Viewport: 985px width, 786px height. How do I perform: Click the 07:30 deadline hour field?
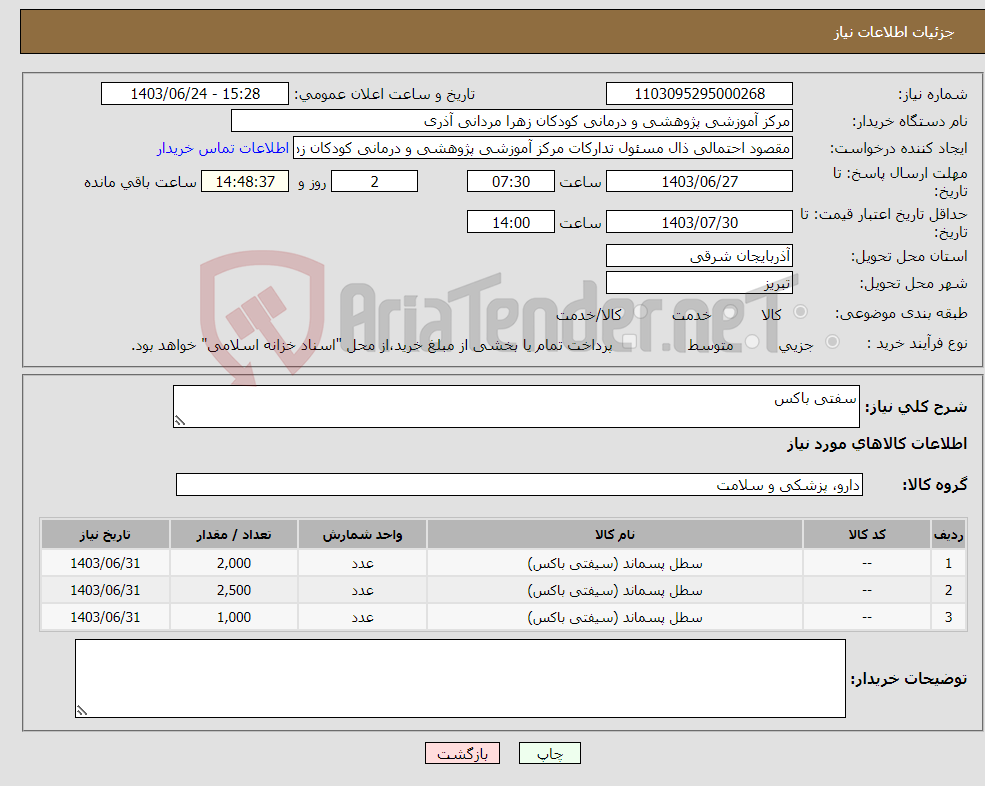pos(511,182)
